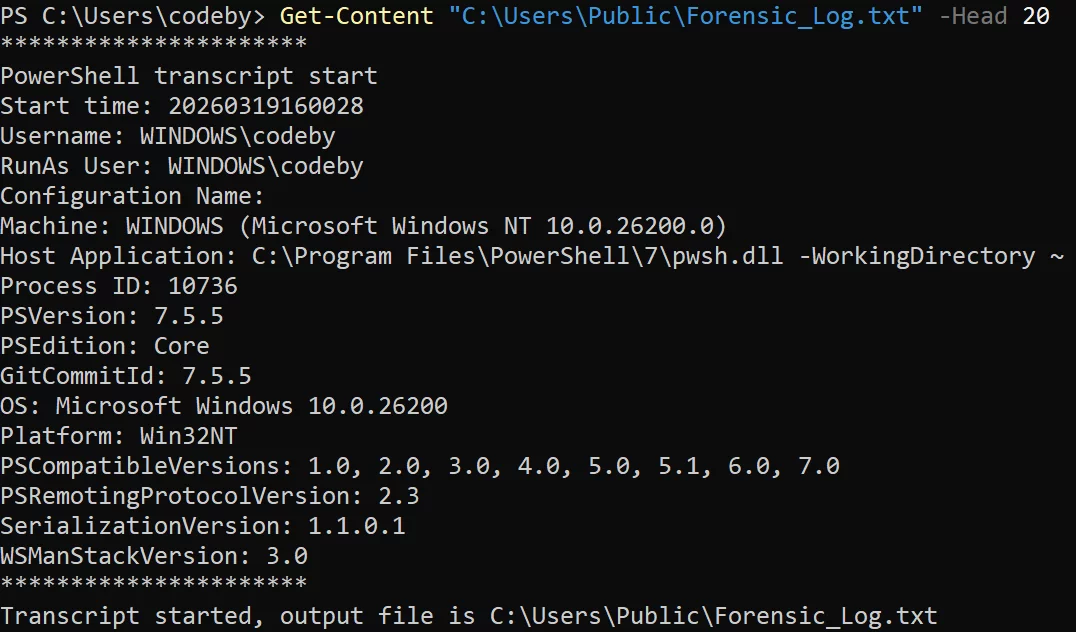This screenshot has height=632, width=1076.
Task: Click the Process ID value 10736
Action: click(203, 286)
